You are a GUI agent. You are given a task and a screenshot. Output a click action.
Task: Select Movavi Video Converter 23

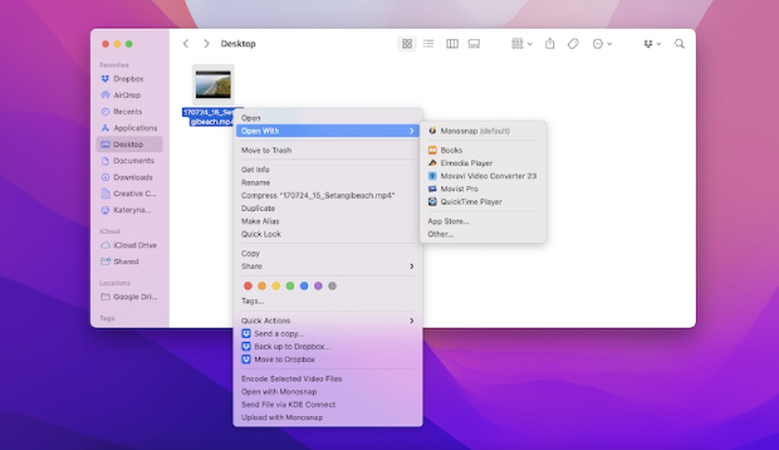[x=487, y=176]
